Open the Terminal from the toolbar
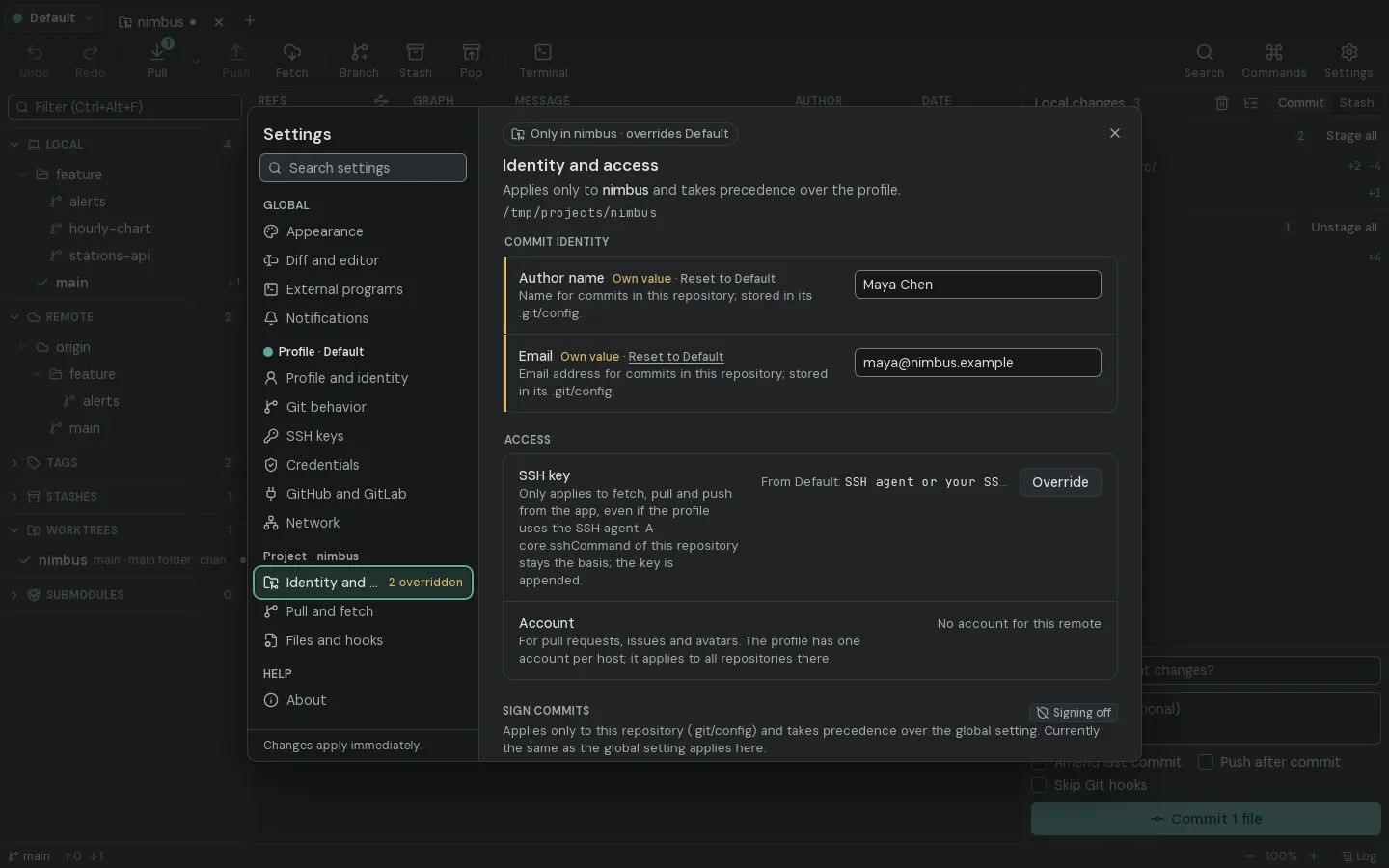The width and height of the screenshot is (1389, 868). [543, 61]
